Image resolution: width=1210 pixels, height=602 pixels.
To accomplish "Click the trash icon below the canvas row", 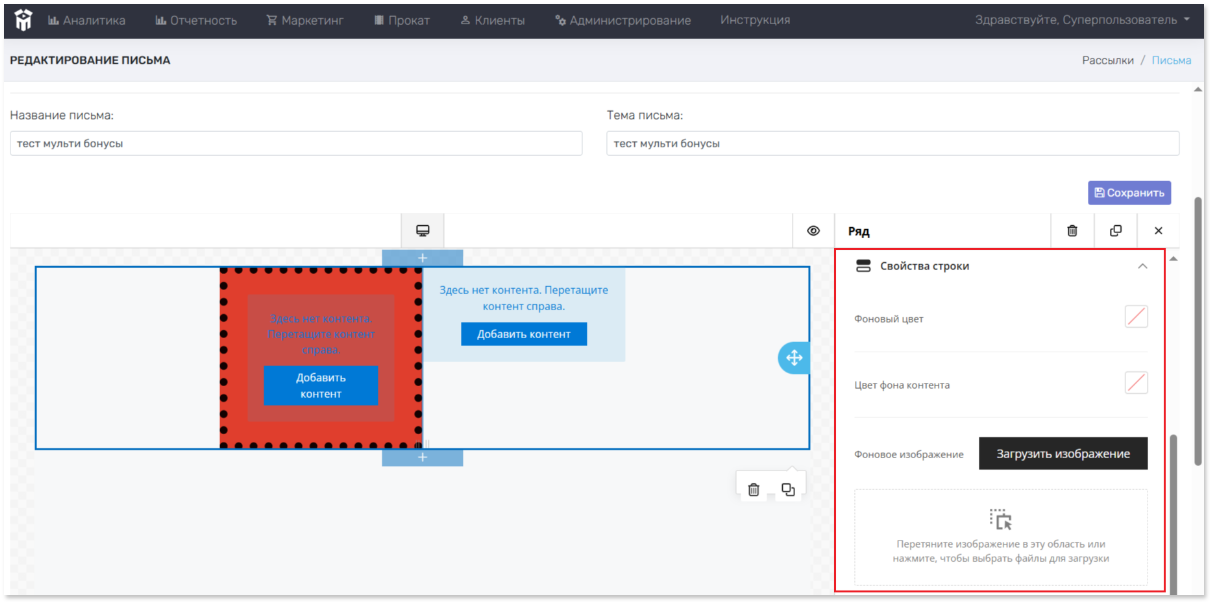I will [x=754, y=489].
